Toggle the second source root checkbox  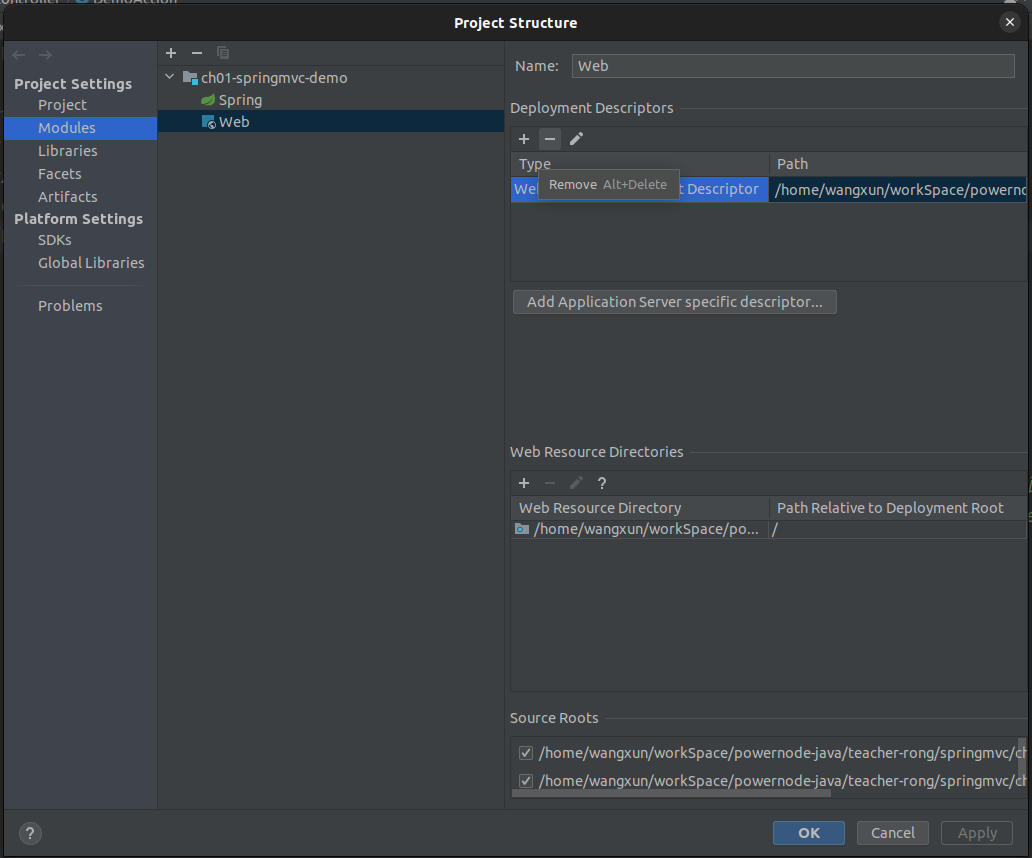(x=526, y=781)
